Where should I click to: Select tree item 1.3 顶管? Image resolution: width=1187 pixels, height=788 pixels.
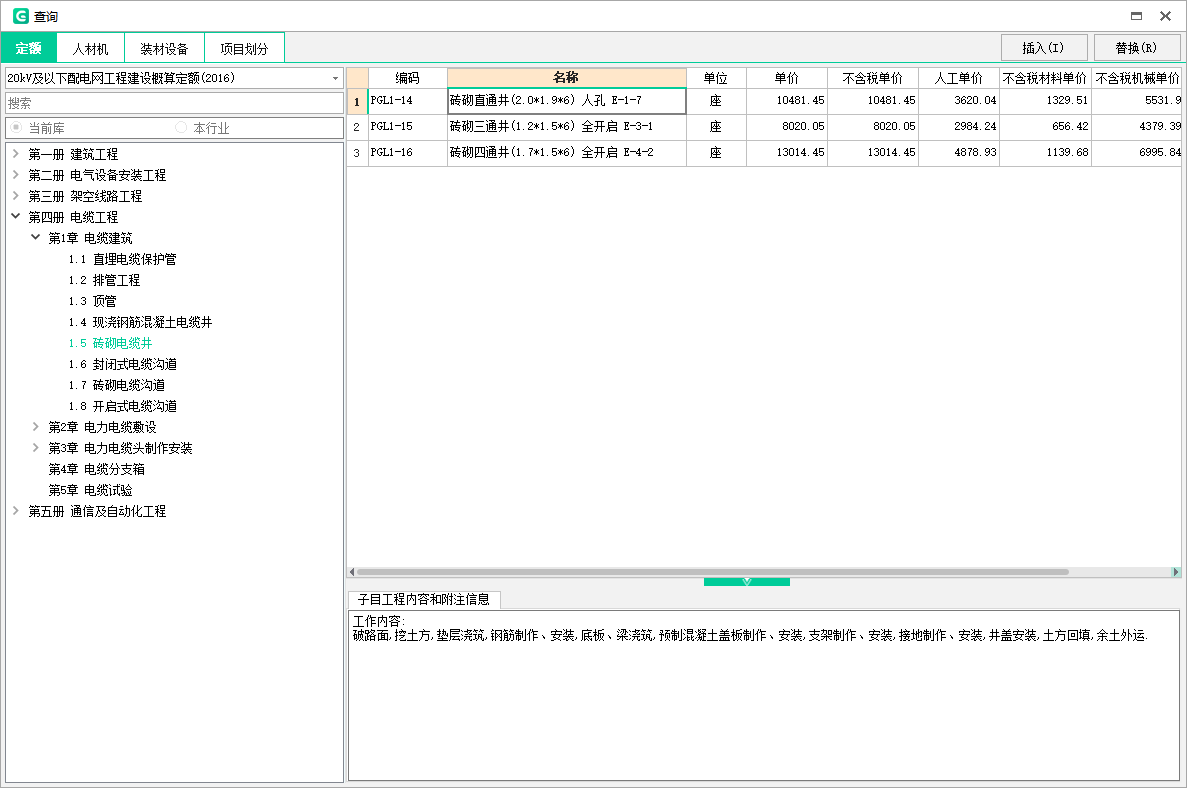pos(92,301)
